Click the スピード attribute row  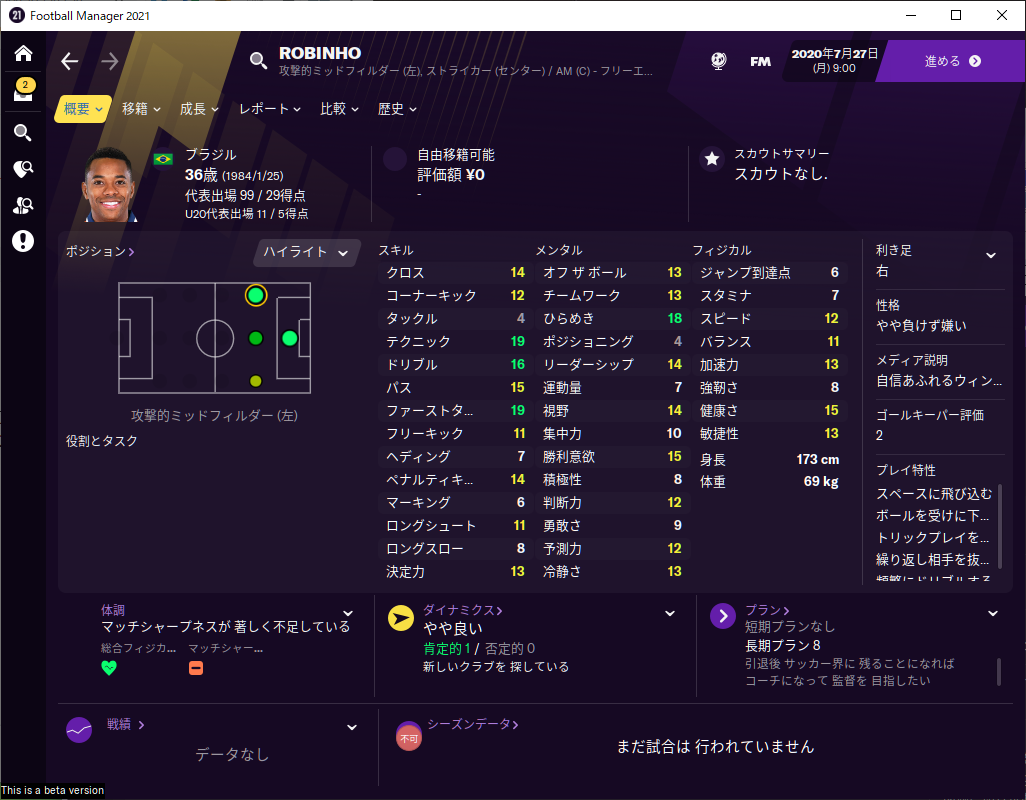pyautogui.click(x=770, y=319)
